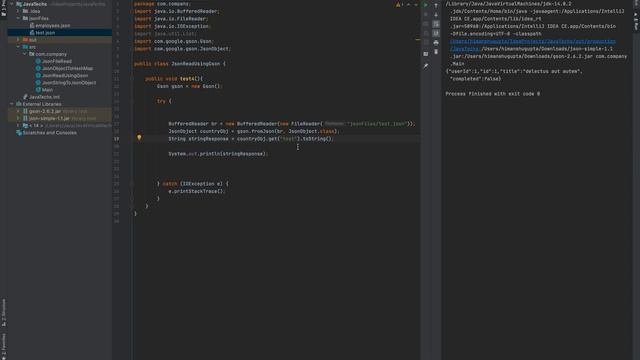The image size is (640, 360).
Task: Open the Favorites tool window tab
Action: click(x=4, y=346)
